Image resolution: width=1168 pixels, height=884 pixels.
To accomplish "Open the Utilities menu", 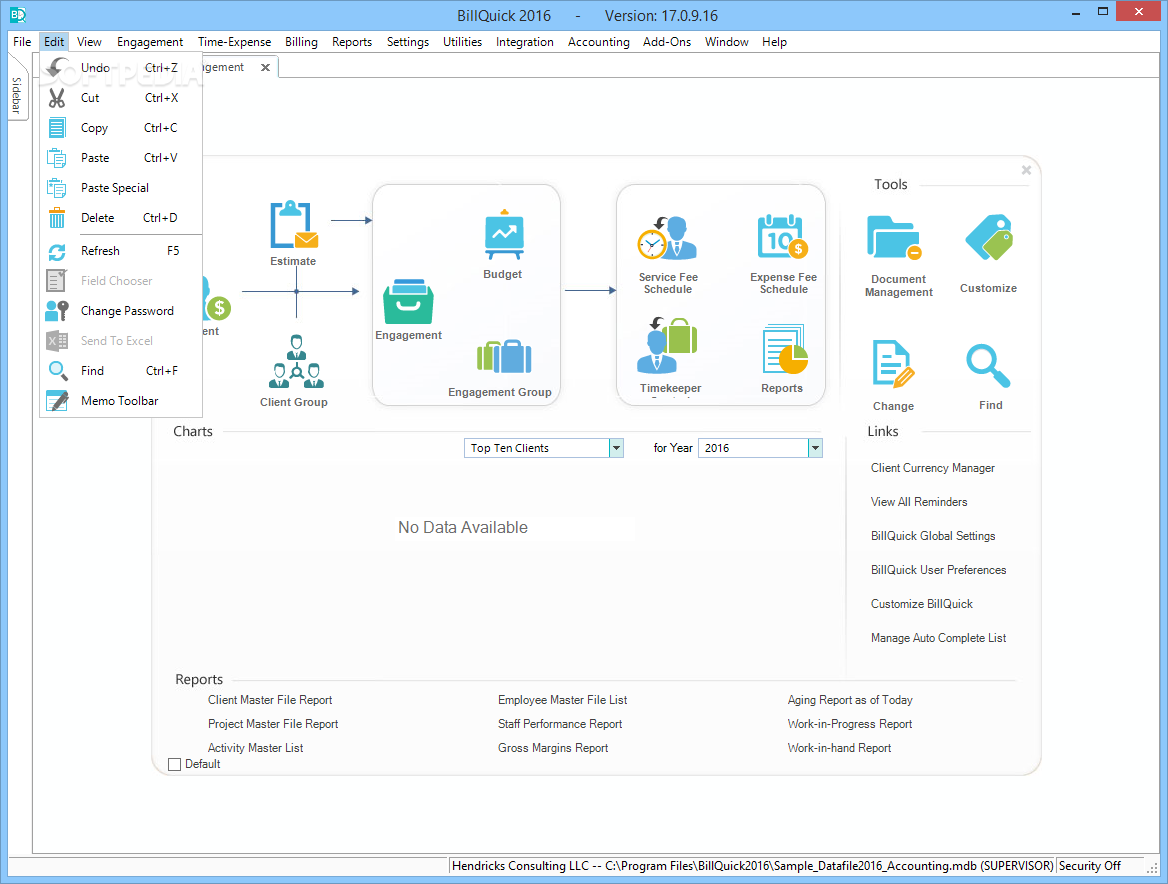I will click(x=463, y=42).
